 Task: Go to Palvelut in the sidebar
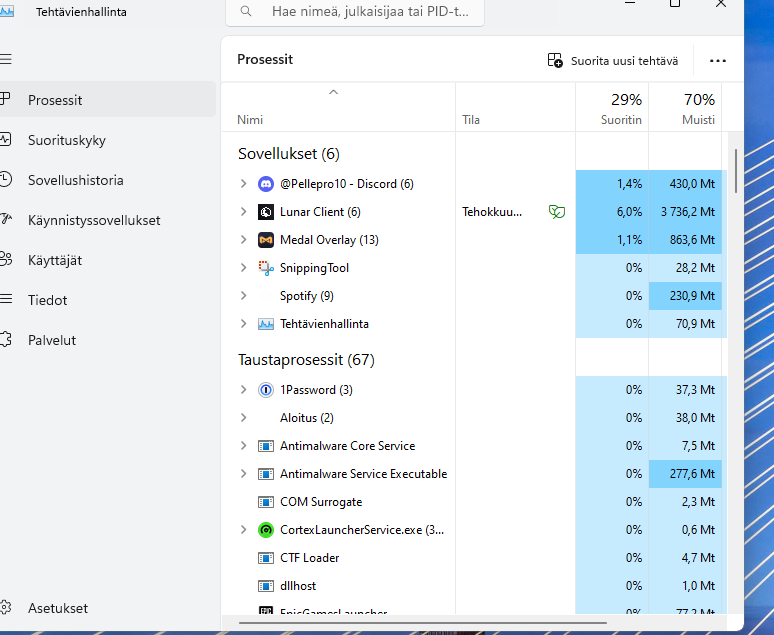tap(52, 340)
